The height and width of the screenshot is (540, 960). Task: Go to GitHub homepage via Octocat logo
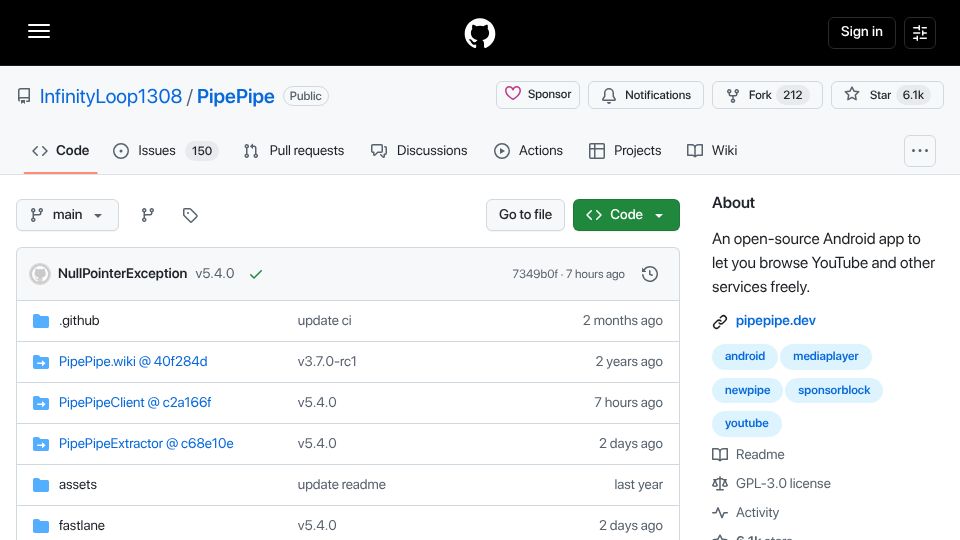click(479, 33)
